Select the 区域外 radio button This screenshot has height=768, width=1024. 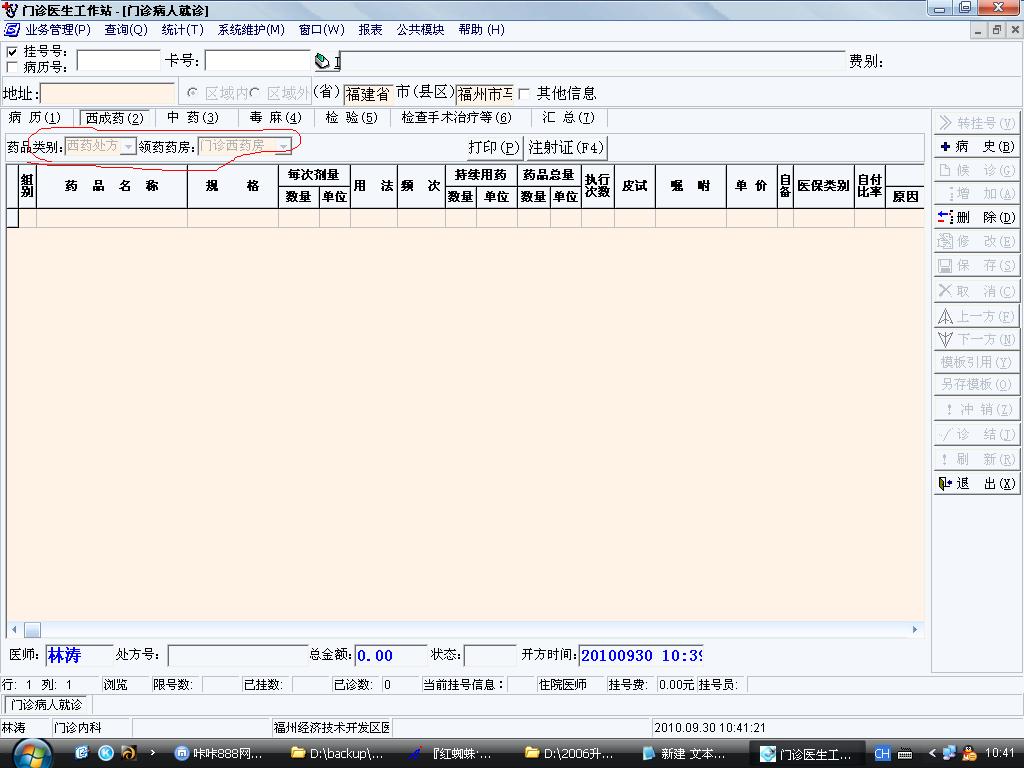coord(255,93)
